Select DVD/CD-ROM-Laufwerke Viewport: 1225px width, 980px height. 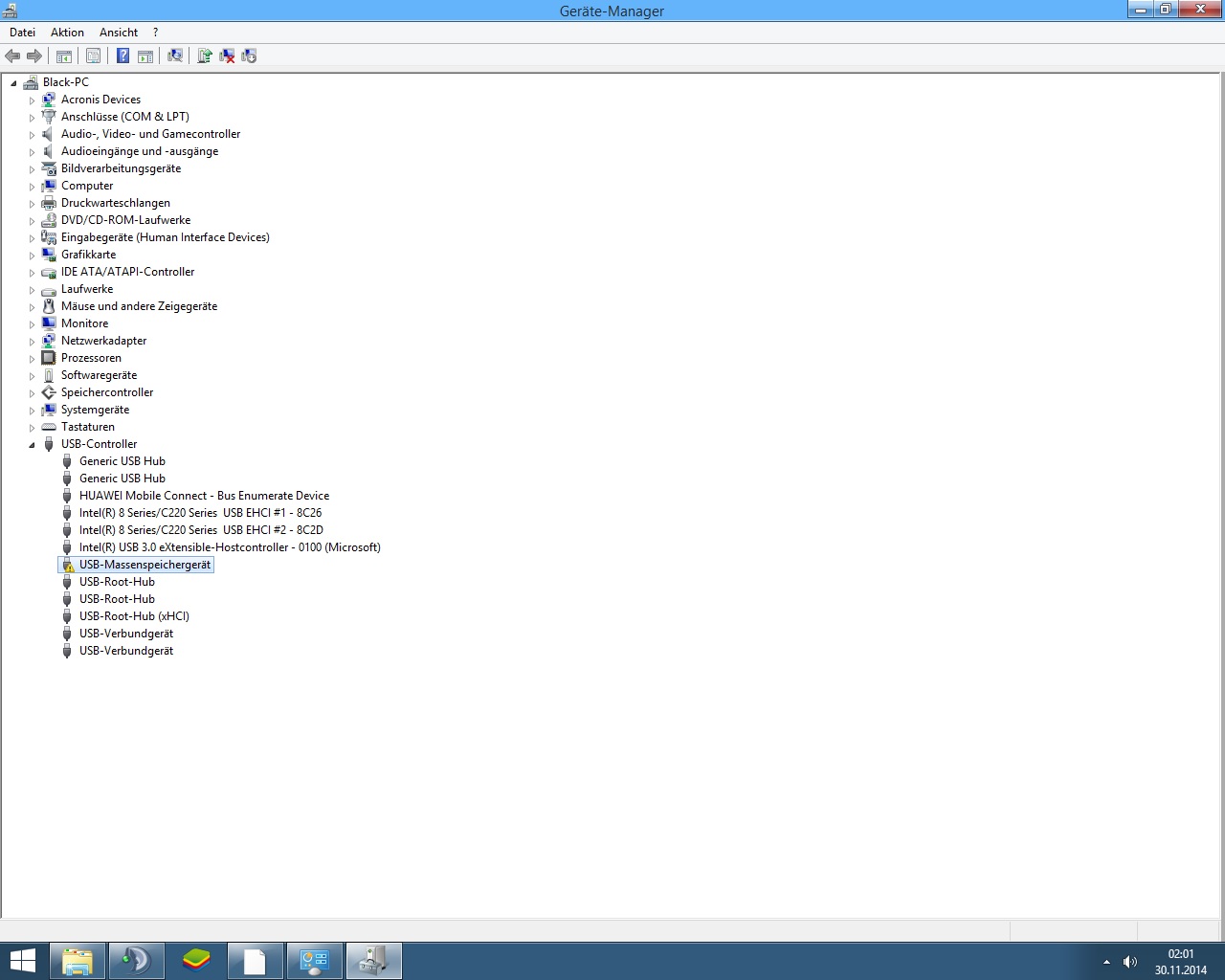[x=125, y=220]
